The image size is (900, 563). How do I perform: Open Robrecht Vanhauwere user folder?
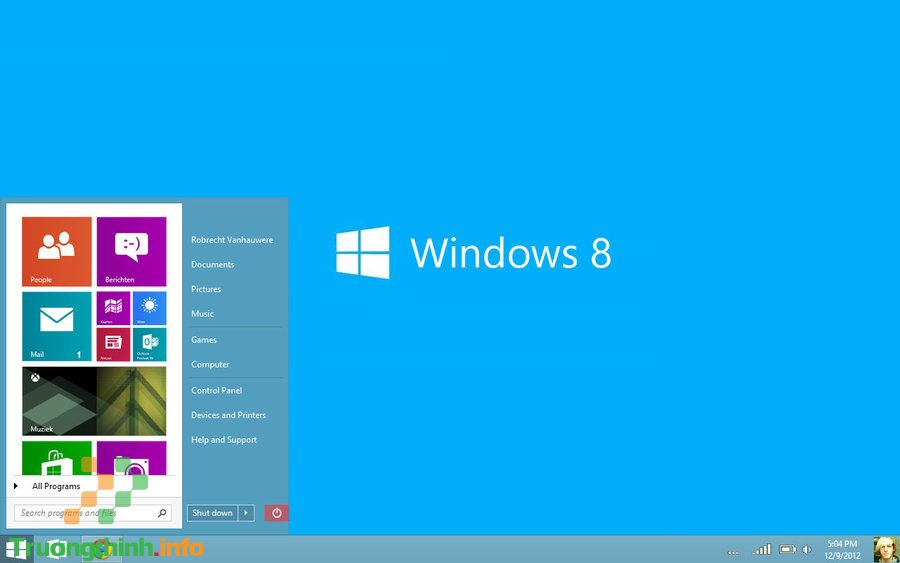232,240
